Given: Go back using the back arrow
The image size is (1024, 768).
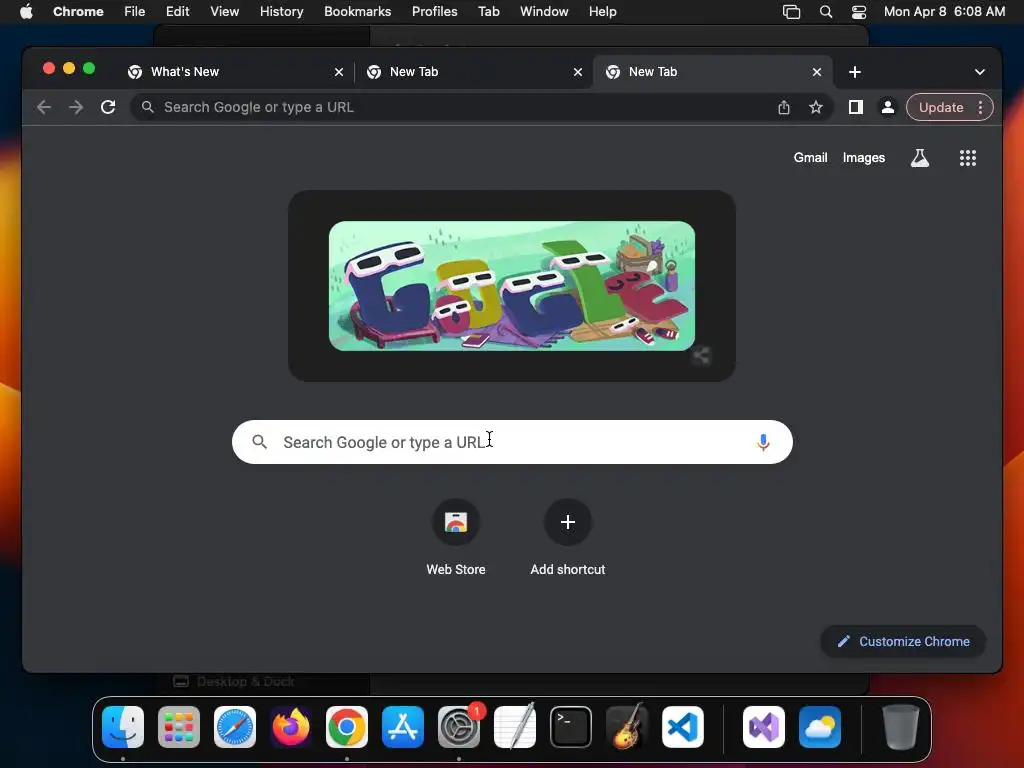Looking at the screenshot, I should [x=44, y=107].
